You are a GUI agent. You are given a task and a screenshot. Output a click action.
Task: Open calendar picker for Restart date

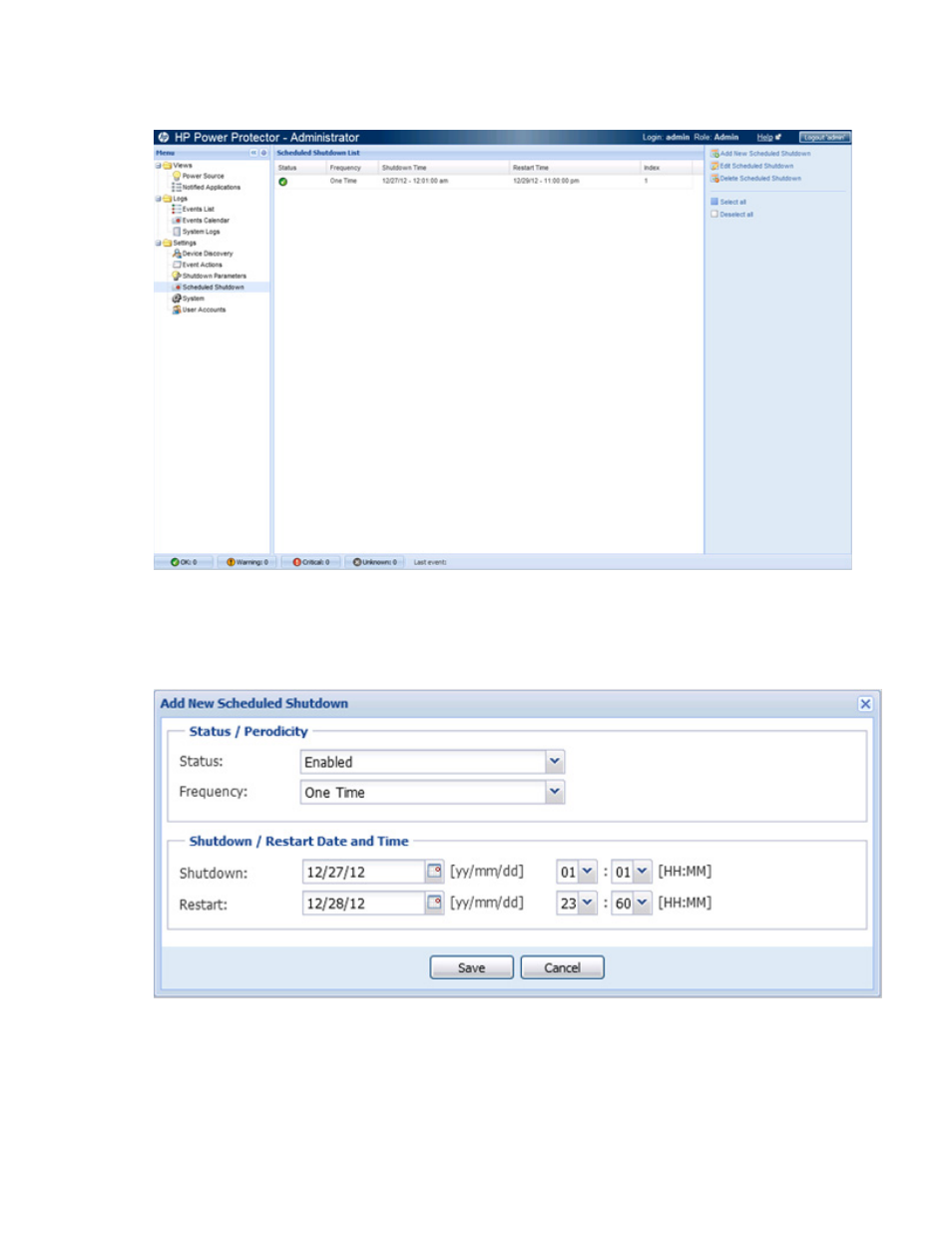[435, 903]
